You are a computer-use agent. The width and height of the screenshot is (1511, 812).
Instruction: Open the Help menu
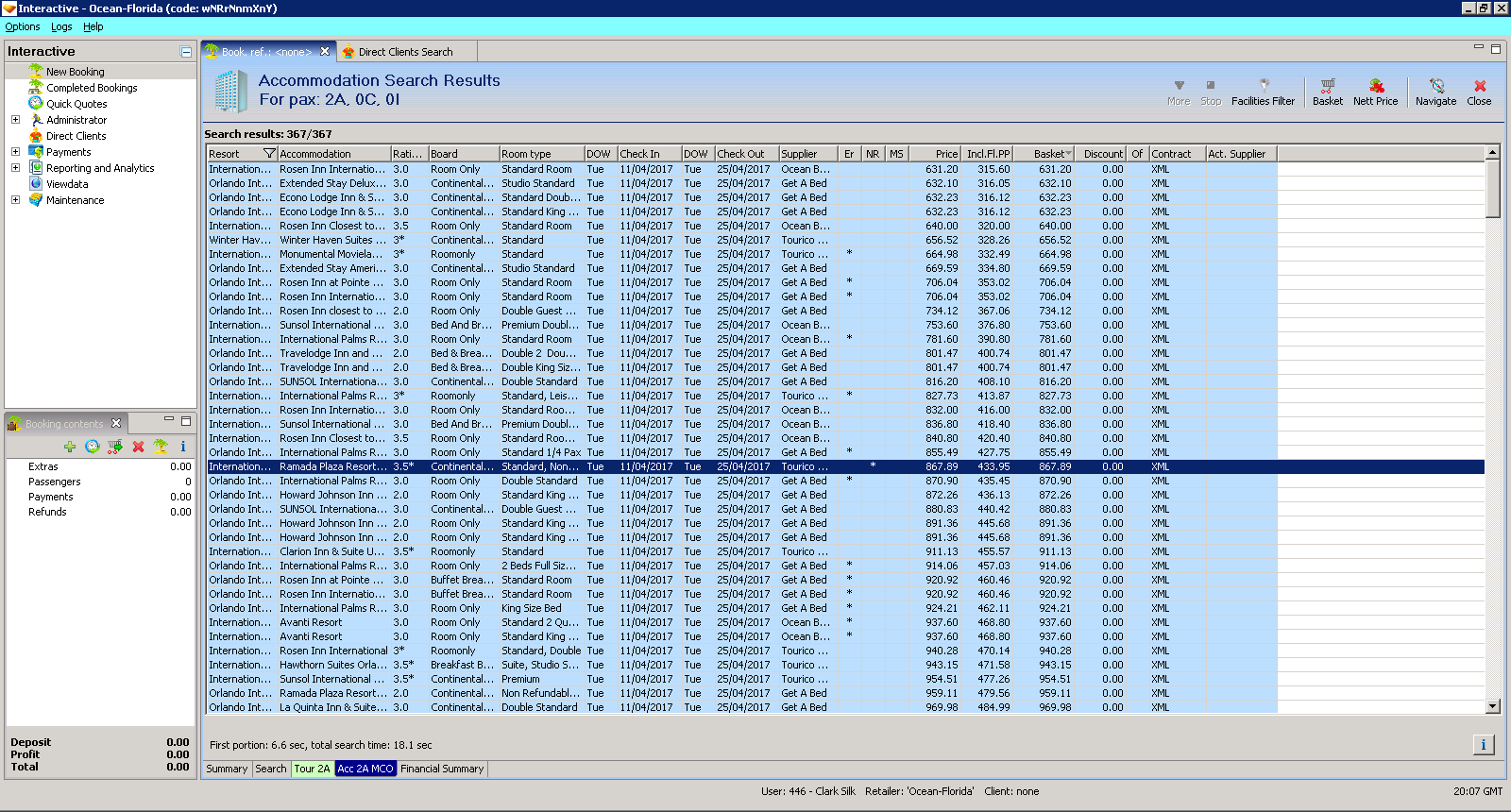[93, 26]
